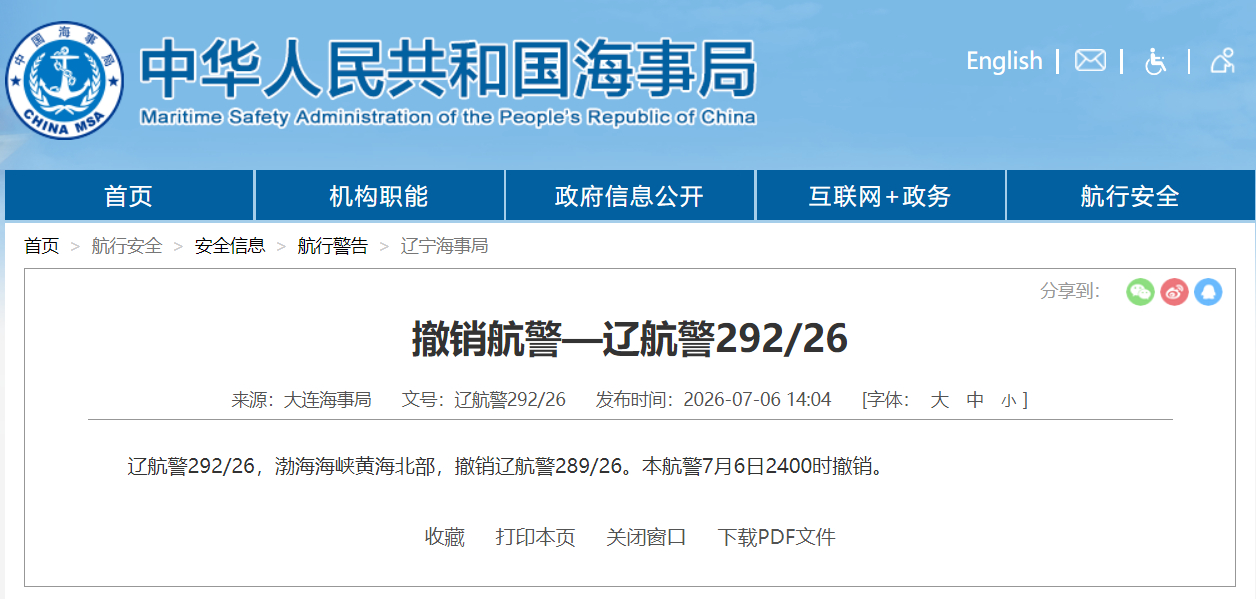Open the 政府信息公开 navigation menu
Screen dimensions: 1256x599
click(x=630, y=196)
